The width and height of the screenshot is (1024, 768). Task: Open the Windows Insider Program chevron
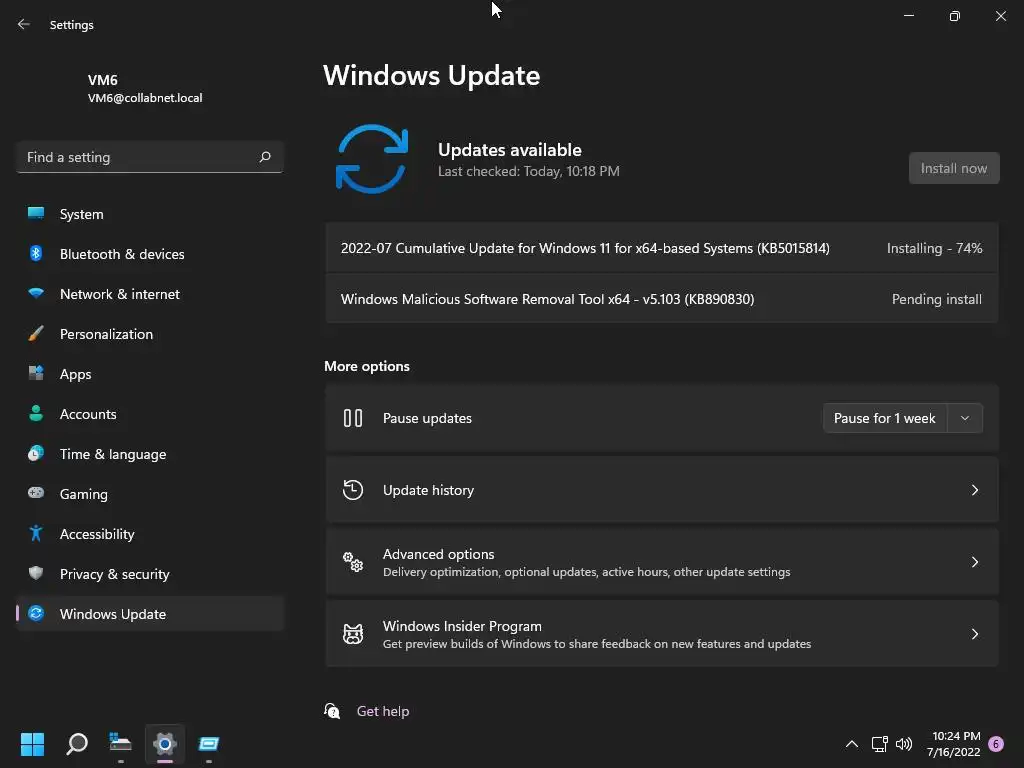click(x=974, y=633)
